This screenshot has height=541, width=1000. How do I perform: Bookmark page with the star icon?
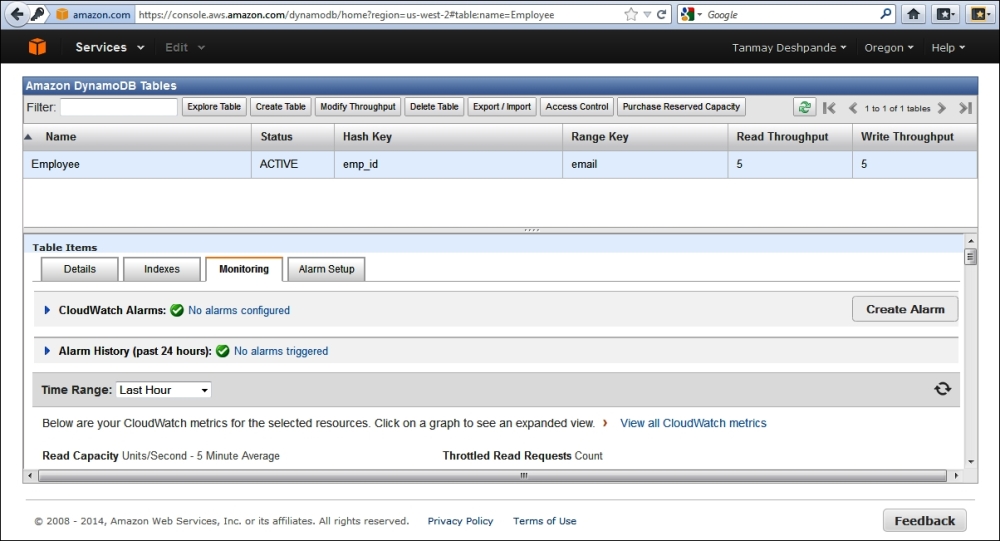point(631,14)
